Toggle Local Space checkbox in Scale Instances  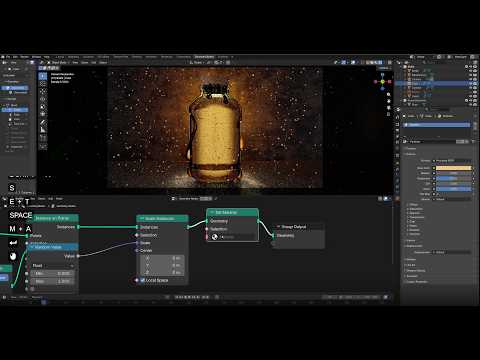tap(143, 280)
